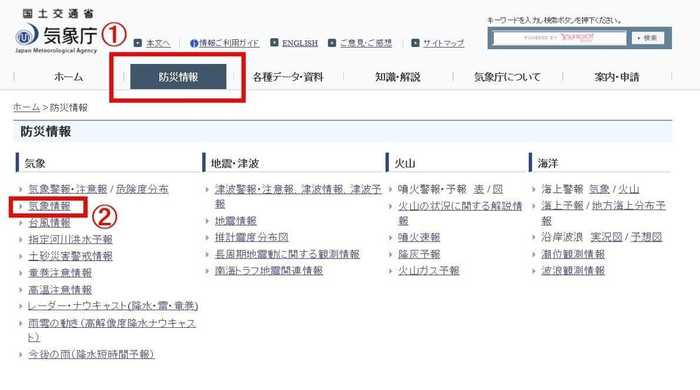Open 竜巻注意情報 link

coord(60,273)
